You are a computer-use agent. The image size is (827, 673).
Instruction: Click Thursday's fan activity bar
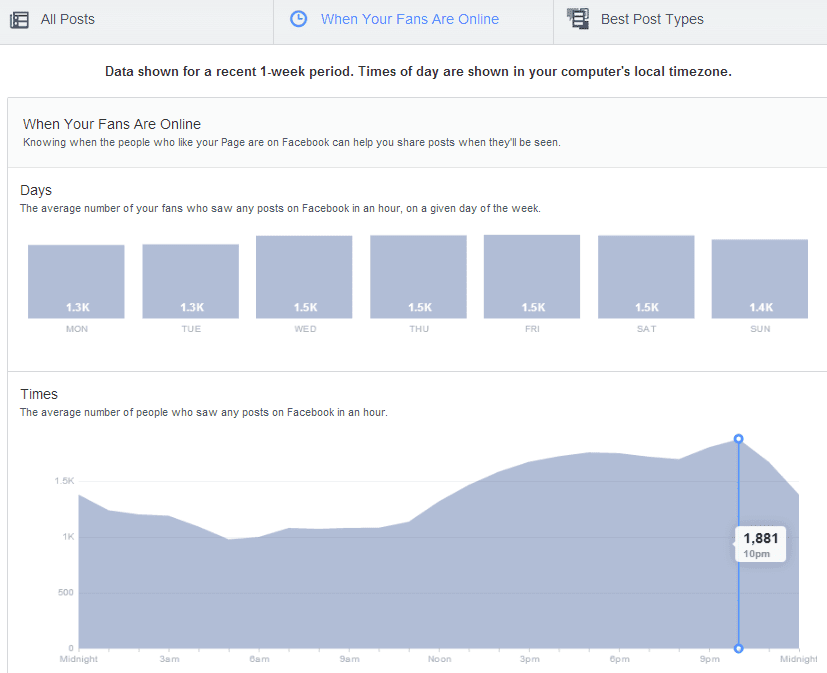tap(418, 277)
